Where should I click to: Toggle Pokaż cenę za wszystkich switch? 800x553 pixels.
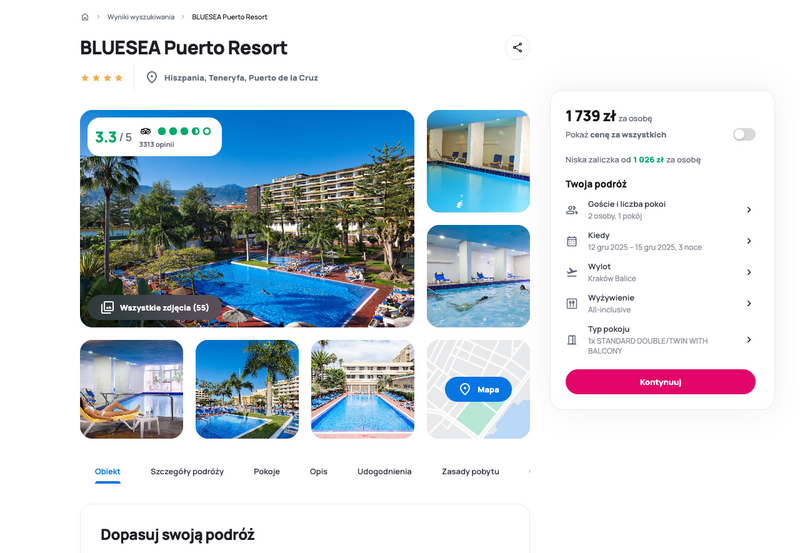[744, 135]
